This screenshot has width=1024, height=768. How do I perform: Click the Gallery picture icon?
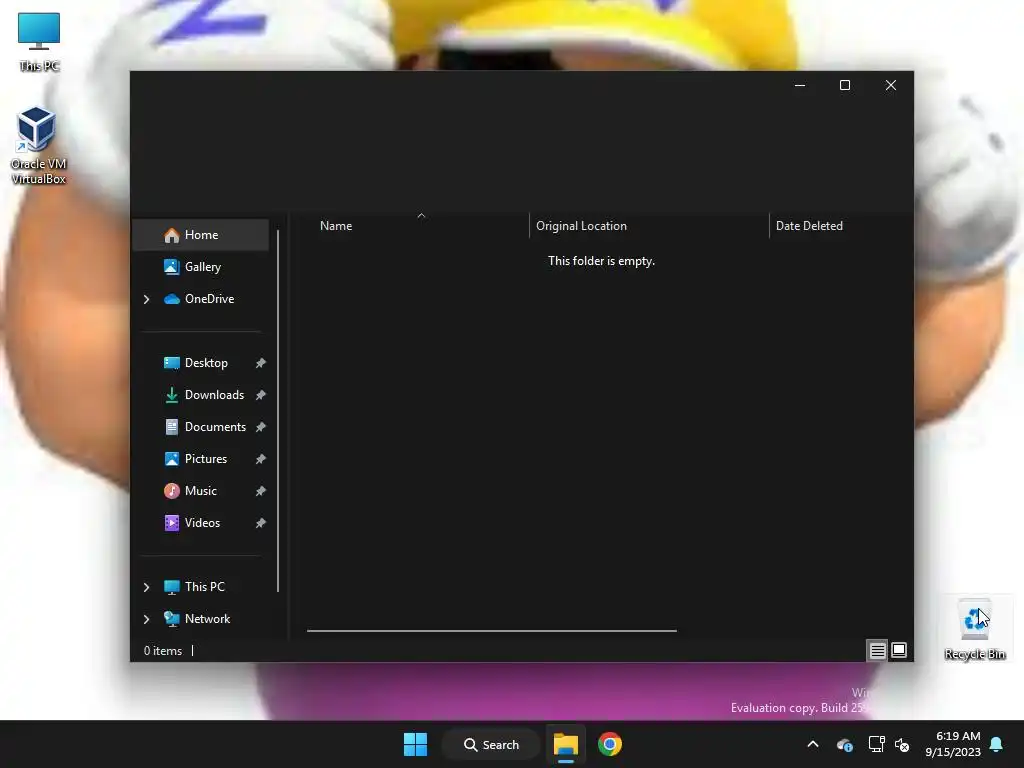[x=172, y=267]
